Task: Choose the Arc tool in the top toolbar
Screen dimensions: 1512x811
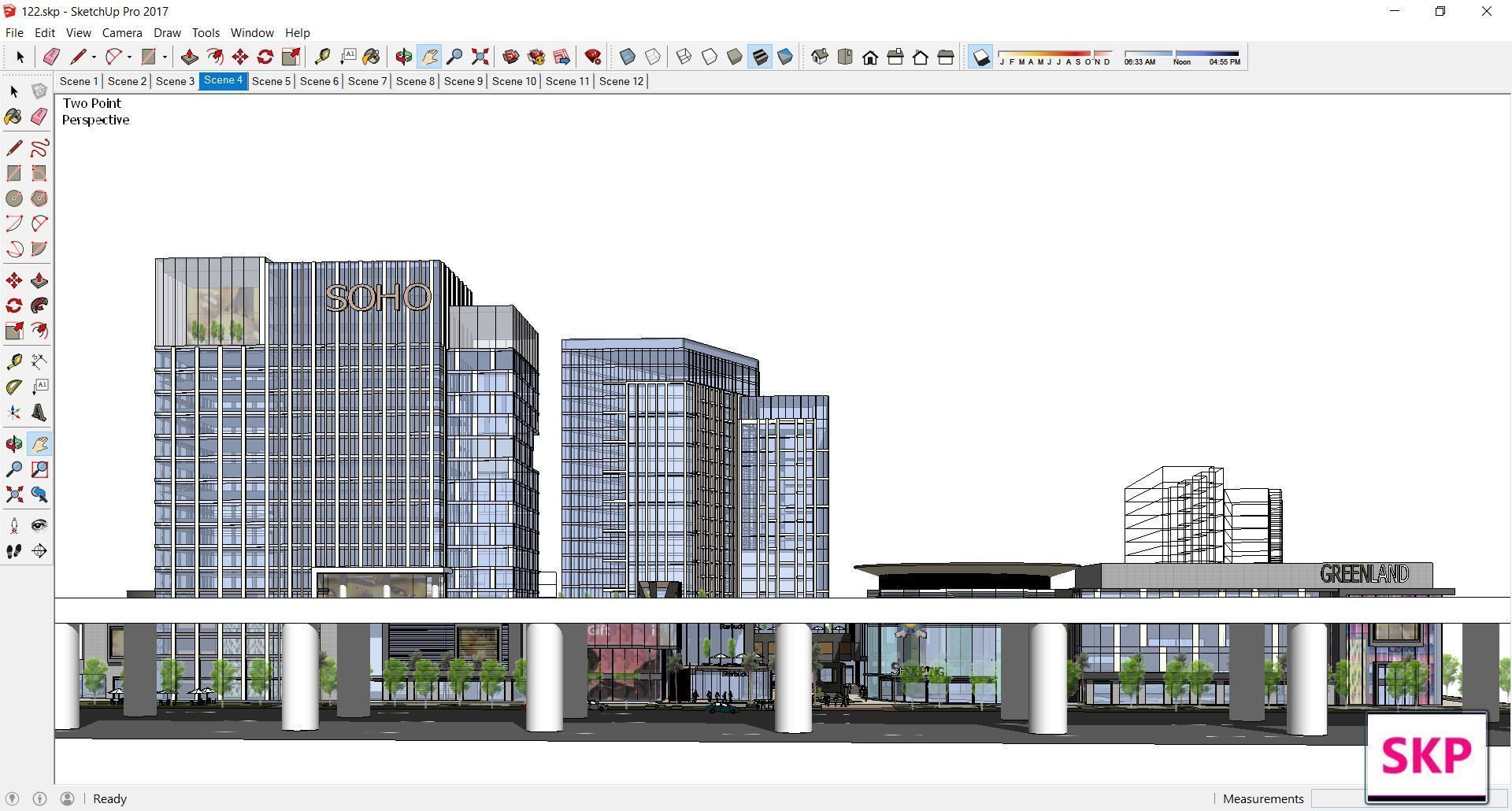Action: click(113, 57)
